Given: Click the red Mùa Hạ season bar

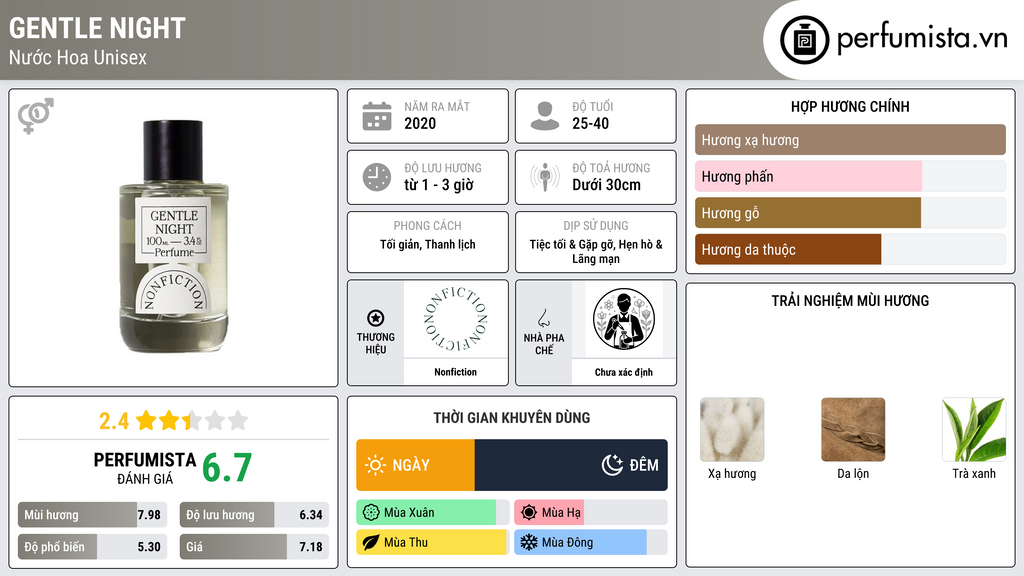Looking at the screenshot, I should (x=549, y=513).
